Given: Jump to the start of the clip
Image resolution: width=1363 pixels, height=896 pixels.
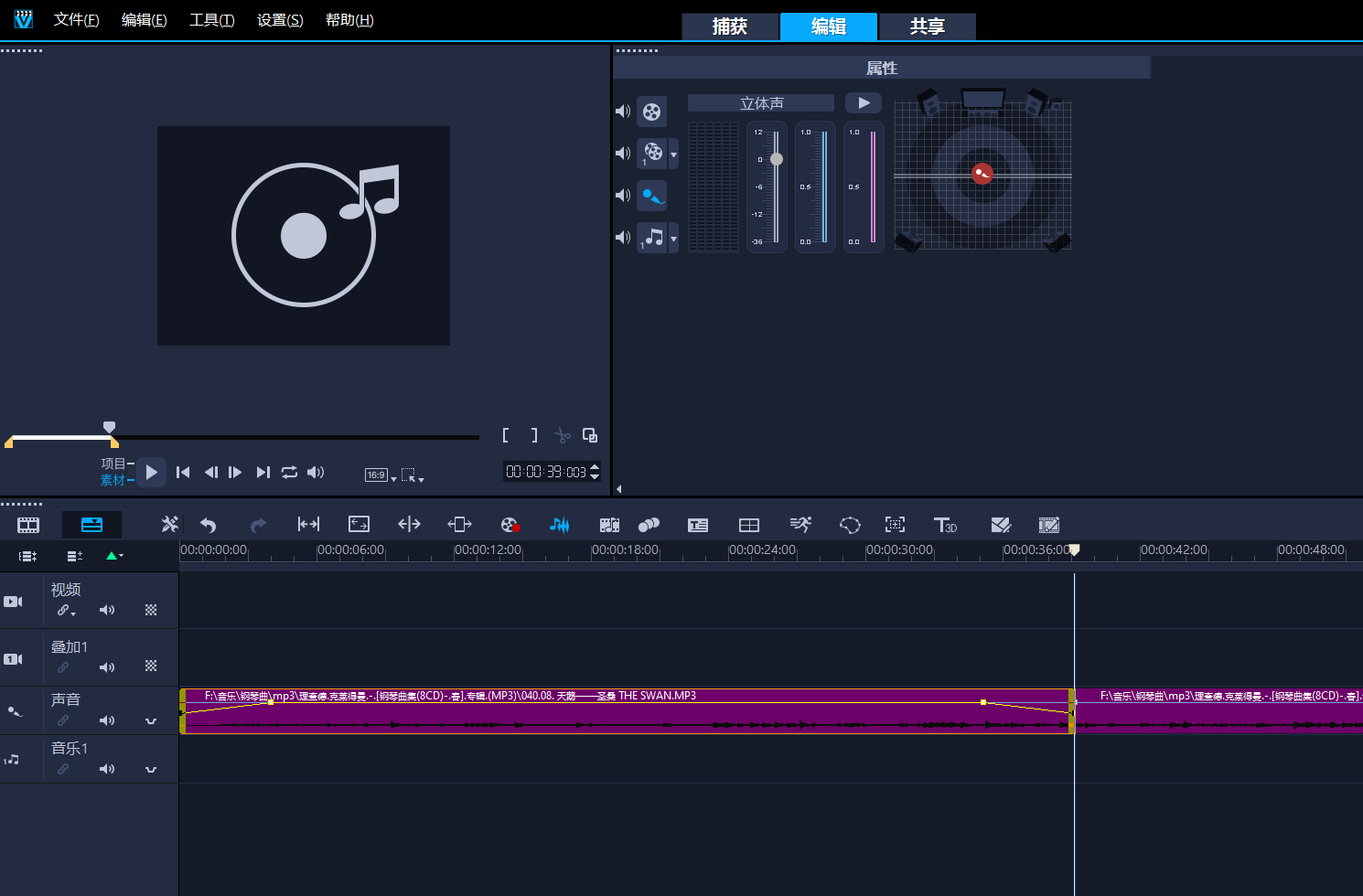Looking at the screenshot, I should [x=183, y=472].
